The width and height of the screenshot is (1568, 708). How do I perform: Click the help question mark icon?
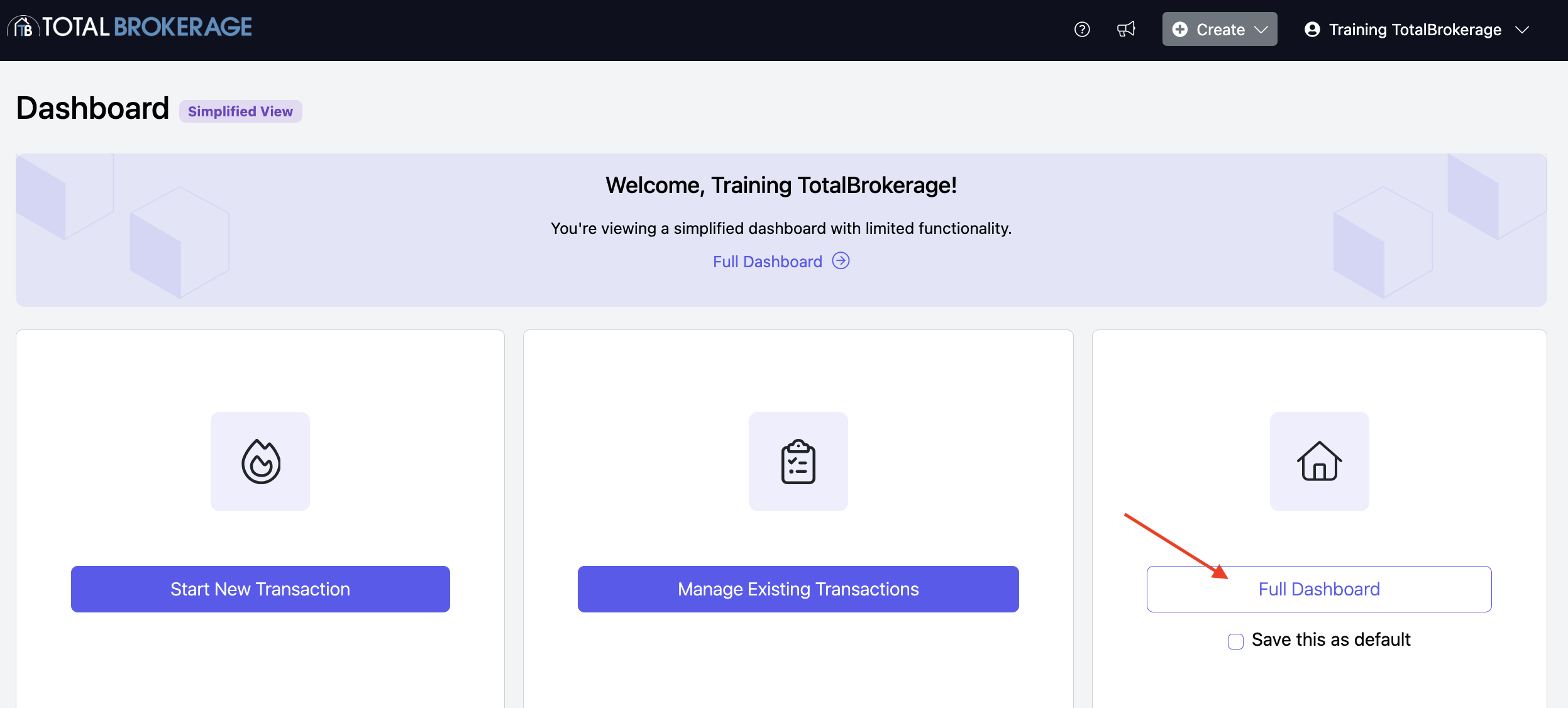1082,30
